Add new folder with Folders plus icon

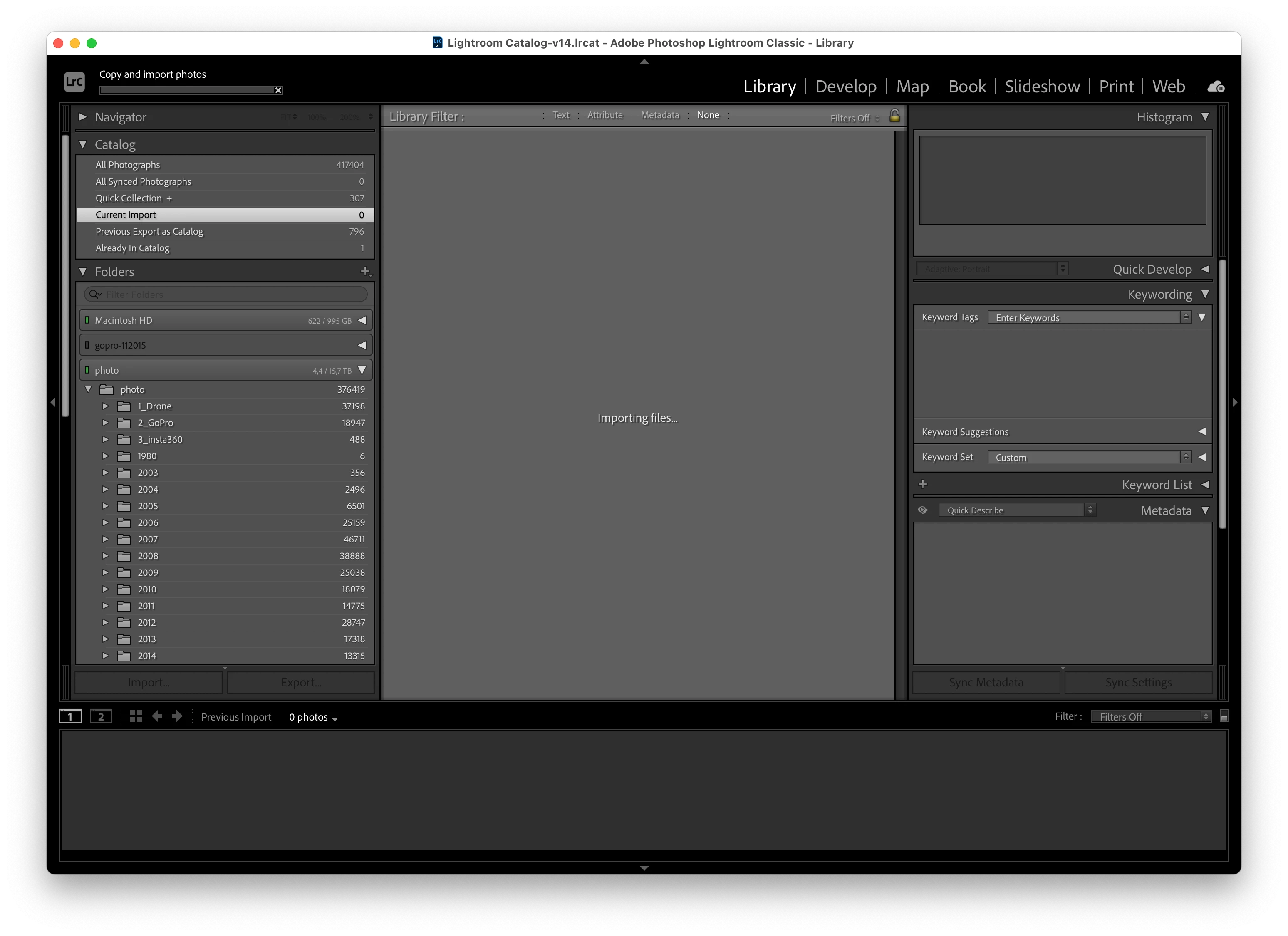[366, 272]
